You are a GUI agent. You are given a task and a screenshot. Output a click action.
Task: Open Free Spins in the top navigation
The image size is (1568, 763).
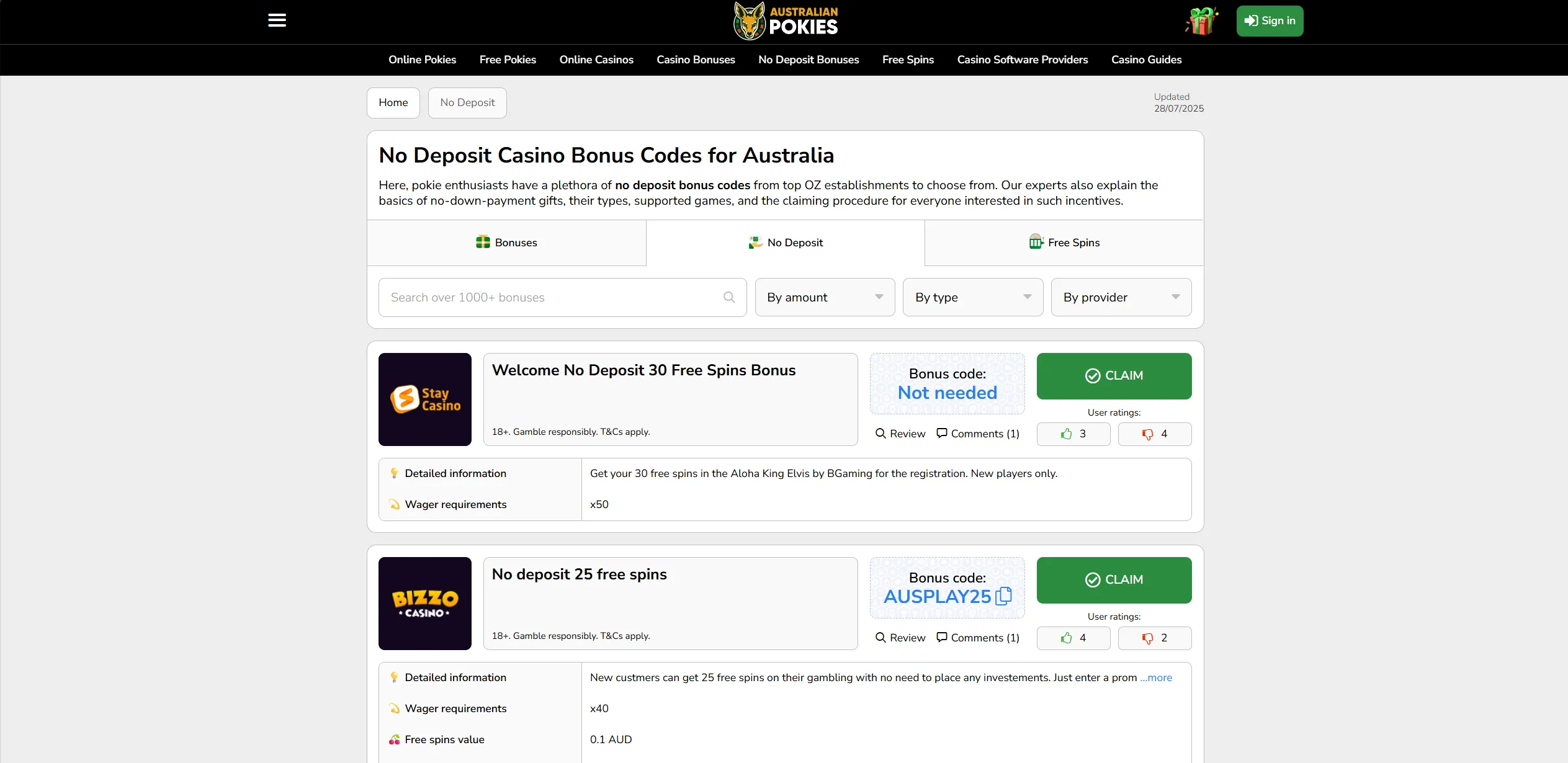[908, 60]
